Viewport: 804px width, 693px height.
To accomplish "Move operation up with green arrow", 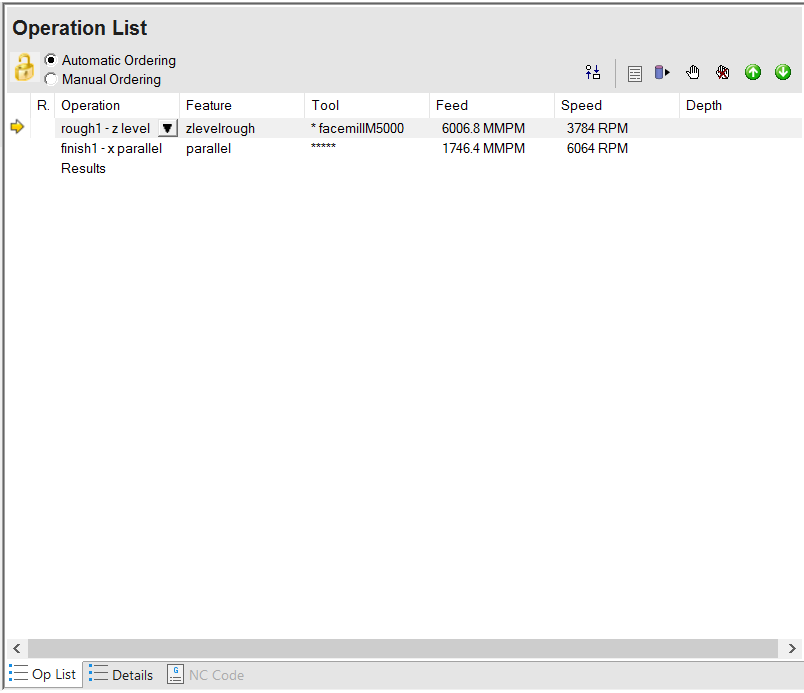I will pyautogui.click(x=753, y=72).
